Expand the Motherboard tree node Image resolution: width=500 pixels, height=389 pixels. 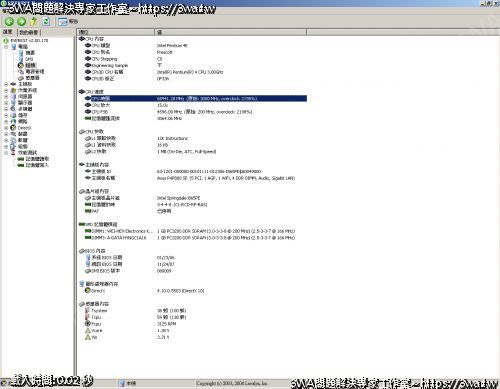click(x=6, y=84)
